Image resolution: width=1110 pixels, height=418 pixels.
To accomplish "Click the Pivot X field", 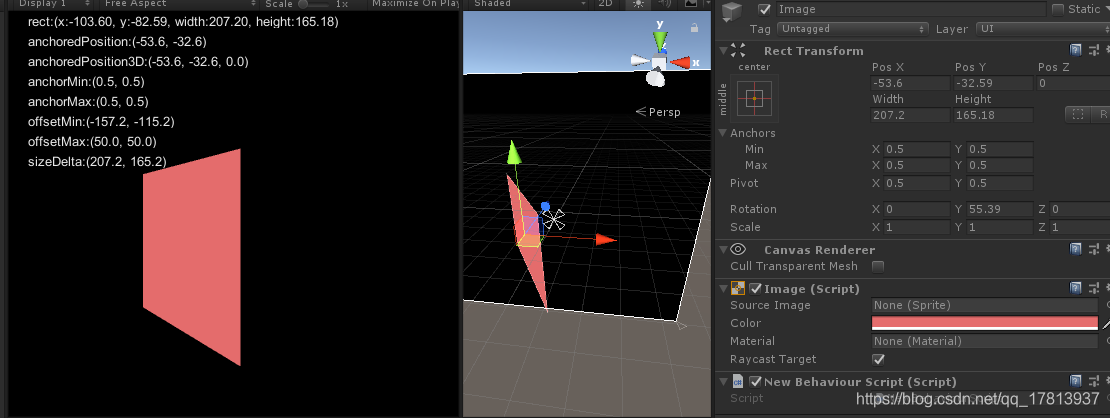I will (917, 183).
